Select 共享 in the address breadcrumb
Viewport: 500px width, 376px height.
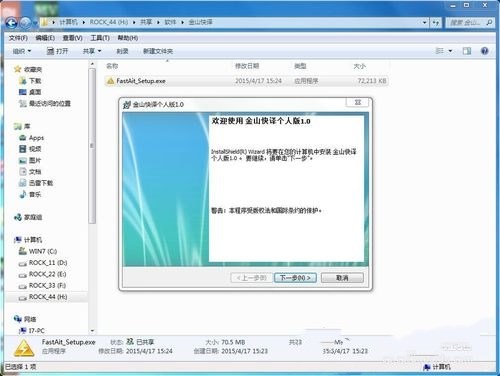point(146,22)
